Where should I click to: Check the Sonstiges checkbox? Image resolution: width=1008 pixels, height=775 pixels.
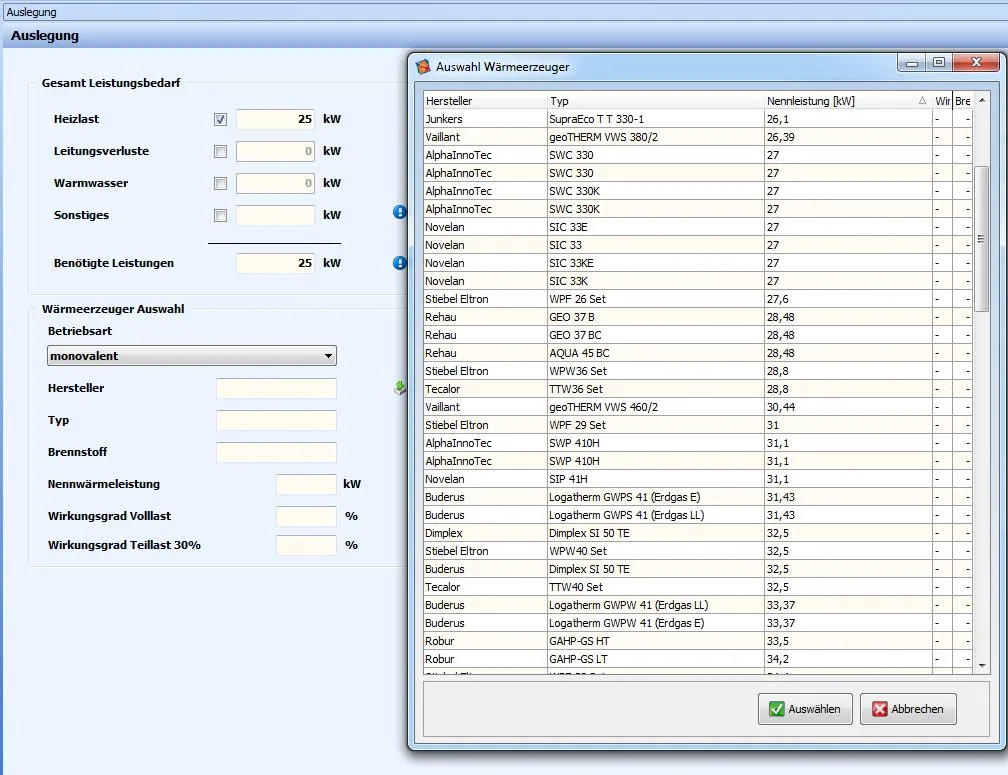tap(220, 216)
